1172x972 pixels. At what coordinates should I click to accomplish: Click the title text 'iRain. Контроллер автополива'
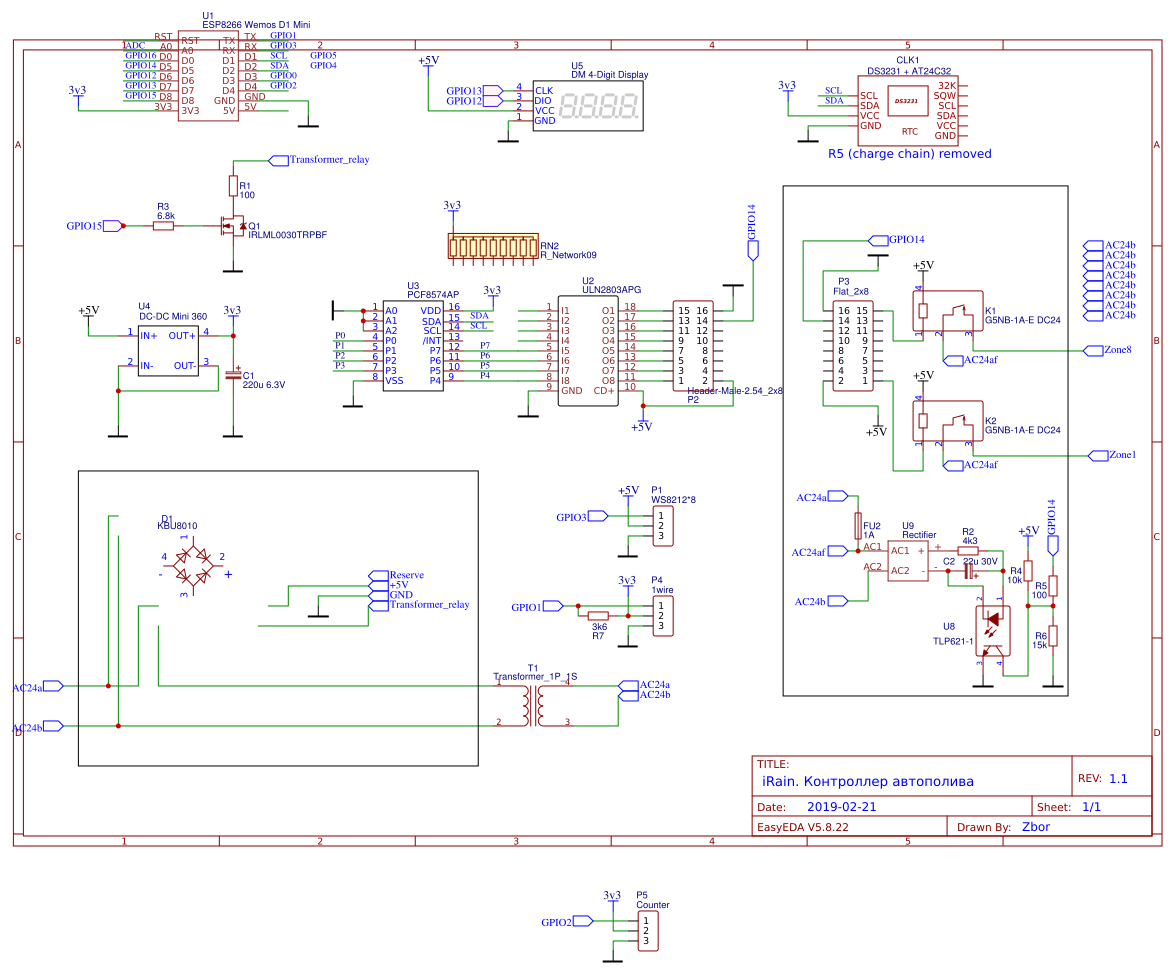click(x=868, y=781)
